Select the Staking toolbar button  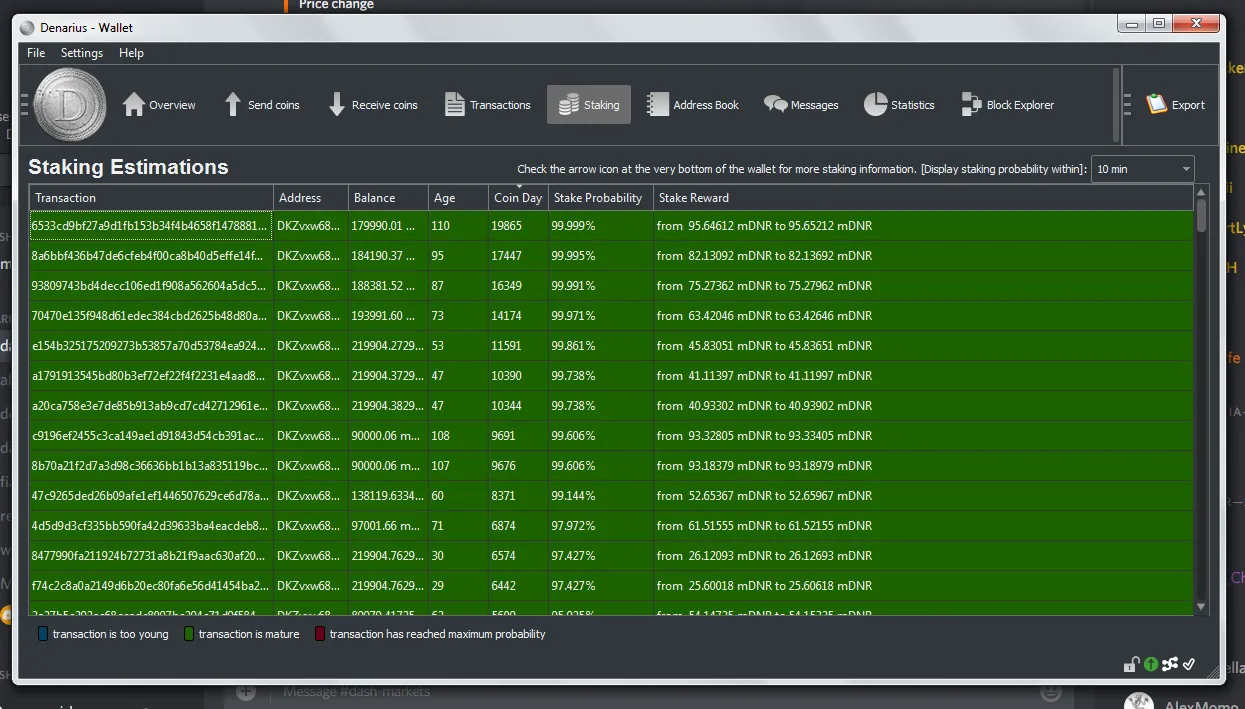pyautogui.click(x=589, y=105)
